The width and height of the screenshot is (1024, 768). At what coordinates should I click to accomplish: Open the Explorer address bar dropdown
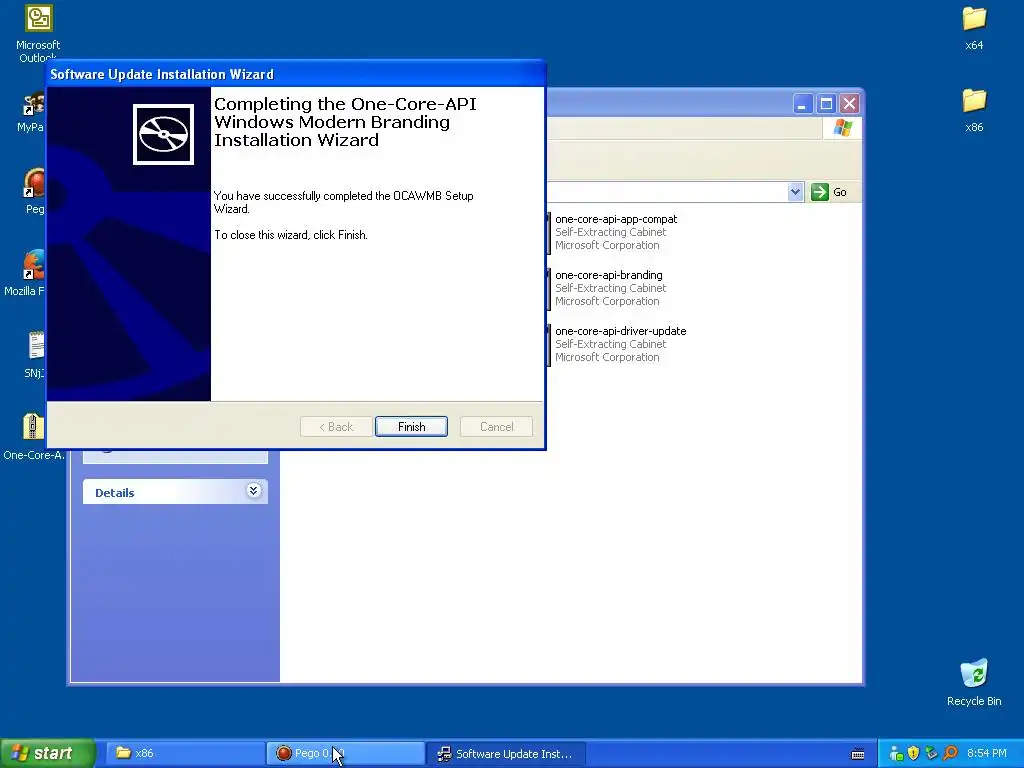(795, 192)
